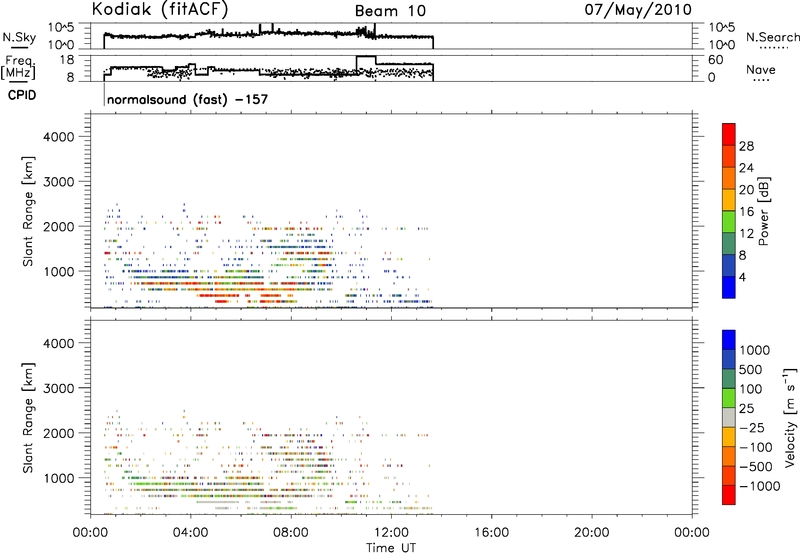
Task: Click the green Power swatch between 12 and 16
Action: click(x=729, y=221)
